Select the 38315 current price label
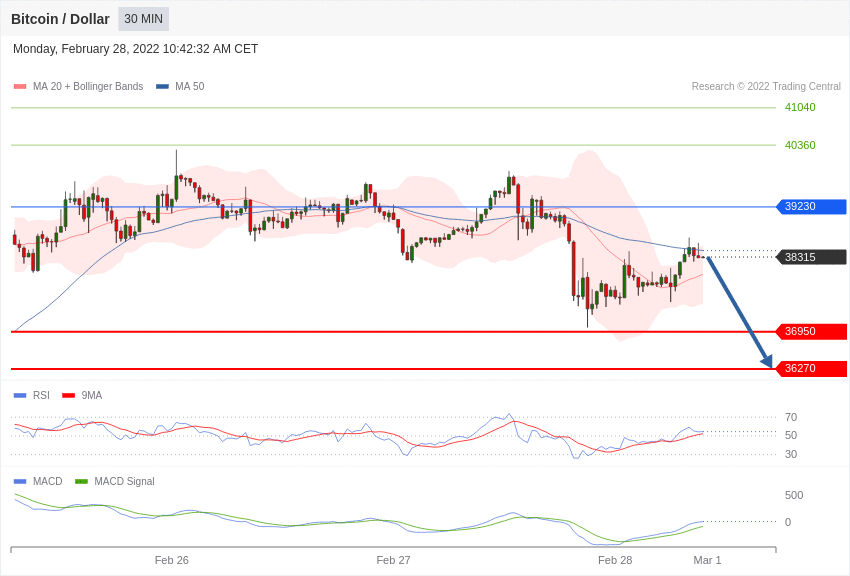Viewport: 850px width, 576px height. 811,257
